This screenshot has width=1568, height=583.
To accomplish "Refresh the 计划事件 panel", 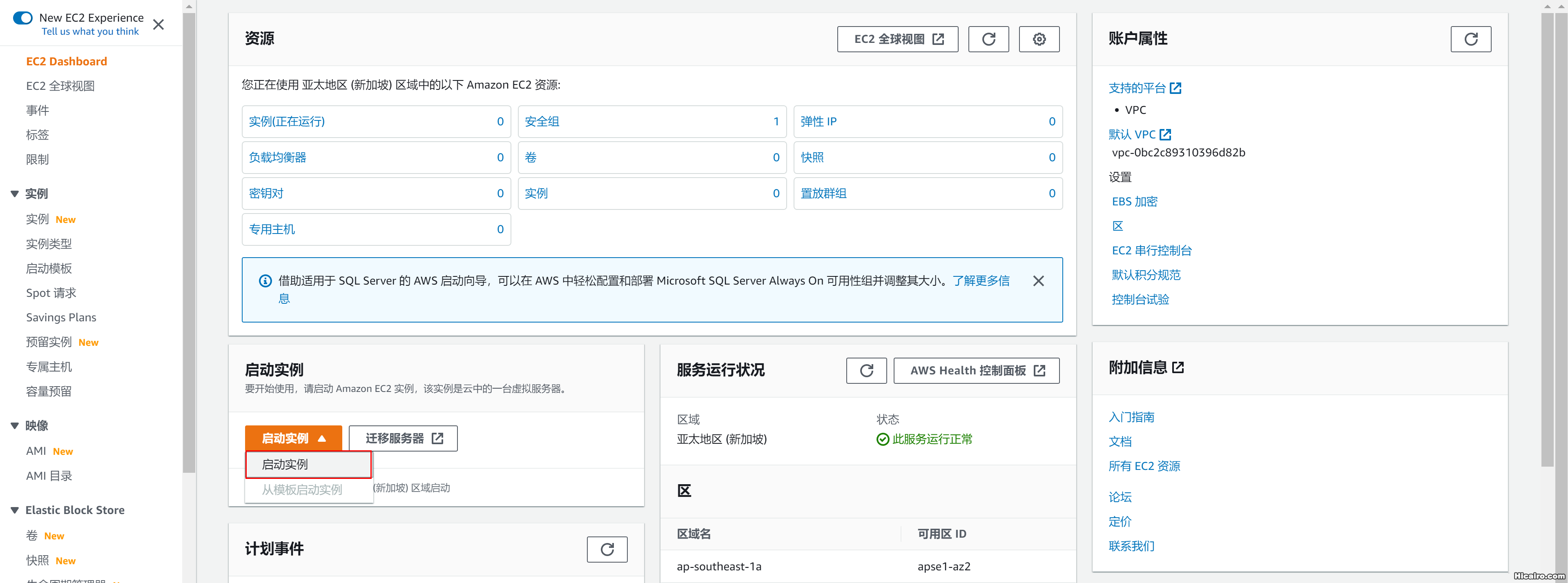I will tap(607, 549).
